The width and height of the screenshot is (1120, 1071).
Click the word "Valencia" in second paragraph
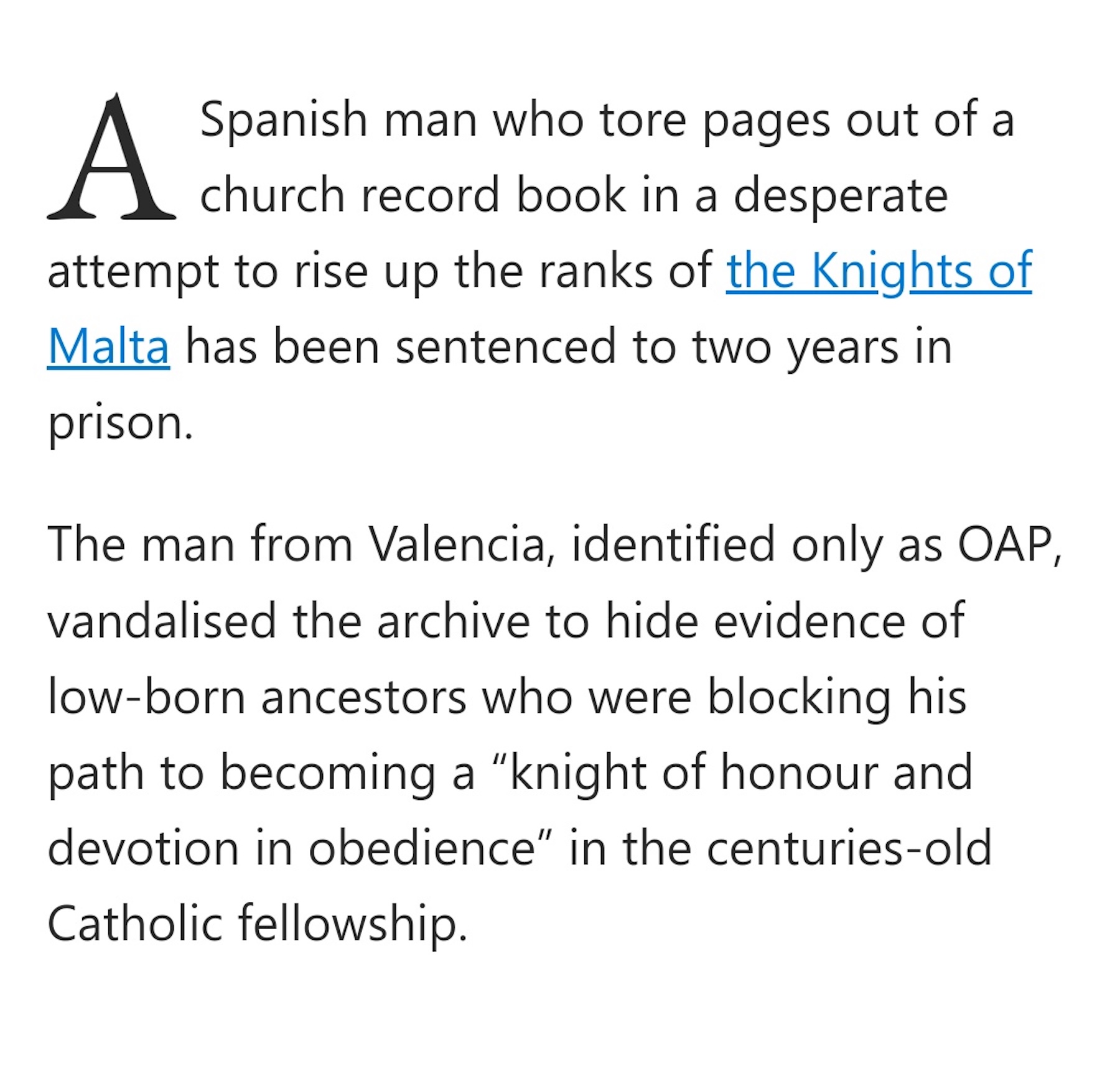point(457,545)
